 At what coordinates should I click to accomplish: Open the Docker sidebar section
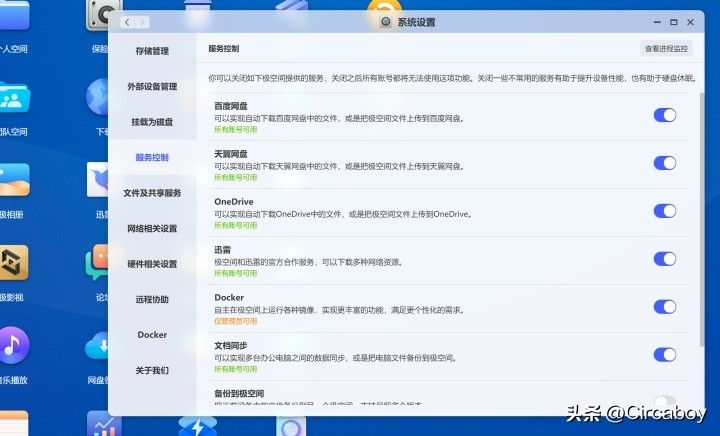152,335
